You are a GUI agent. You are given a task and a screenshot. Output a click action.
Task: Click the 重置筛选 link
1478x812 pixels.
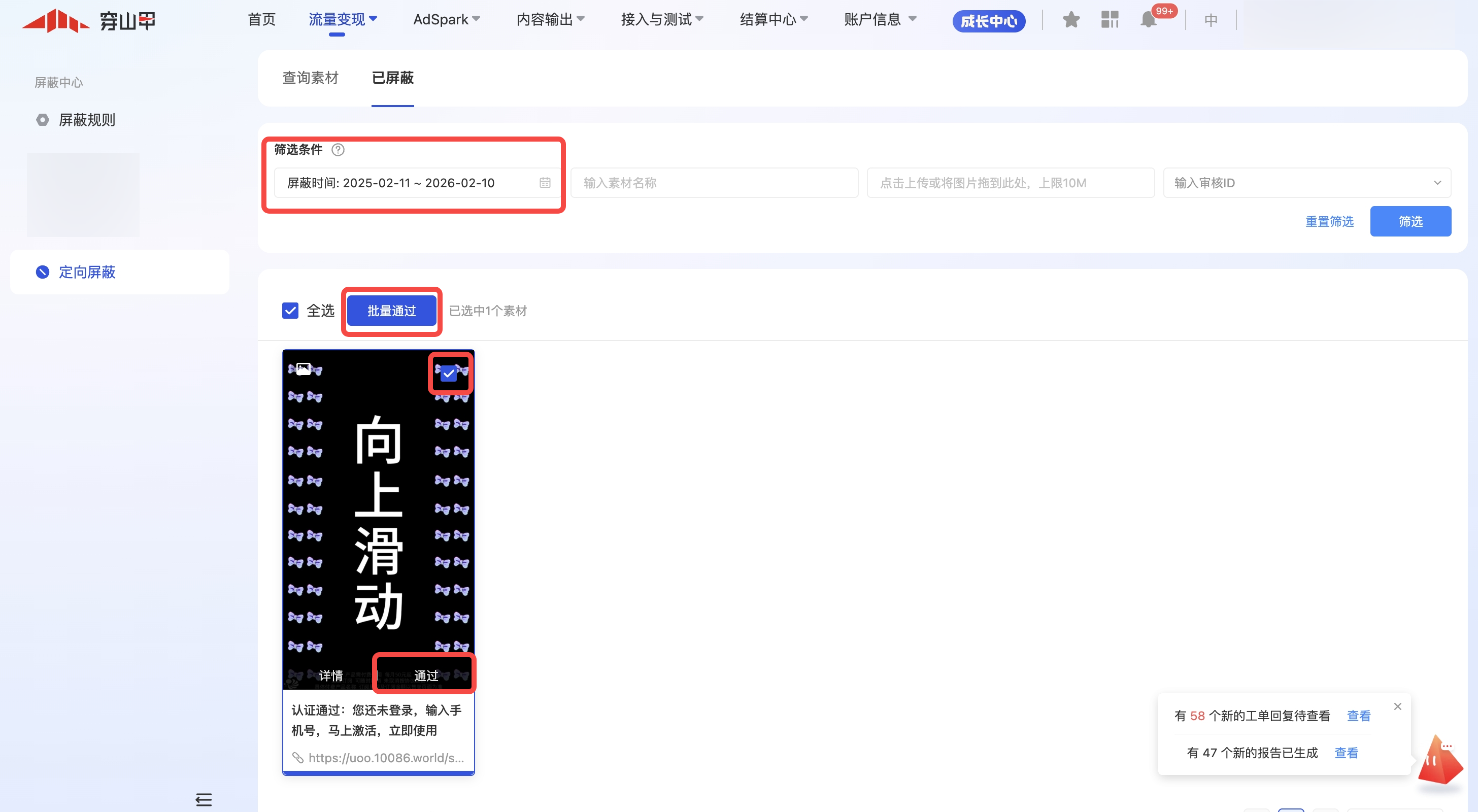pos(1329,221)
